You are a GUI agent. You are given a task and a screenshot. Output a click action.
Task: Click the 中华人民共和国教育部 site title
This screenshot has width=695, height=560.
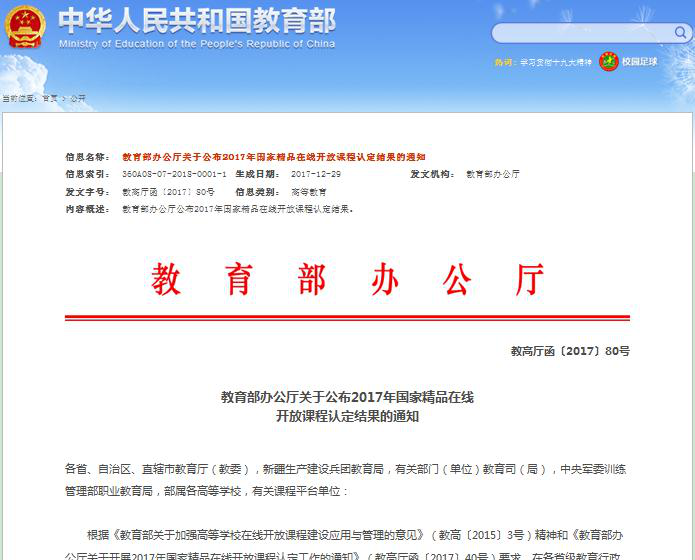click(x=197, y=21)
